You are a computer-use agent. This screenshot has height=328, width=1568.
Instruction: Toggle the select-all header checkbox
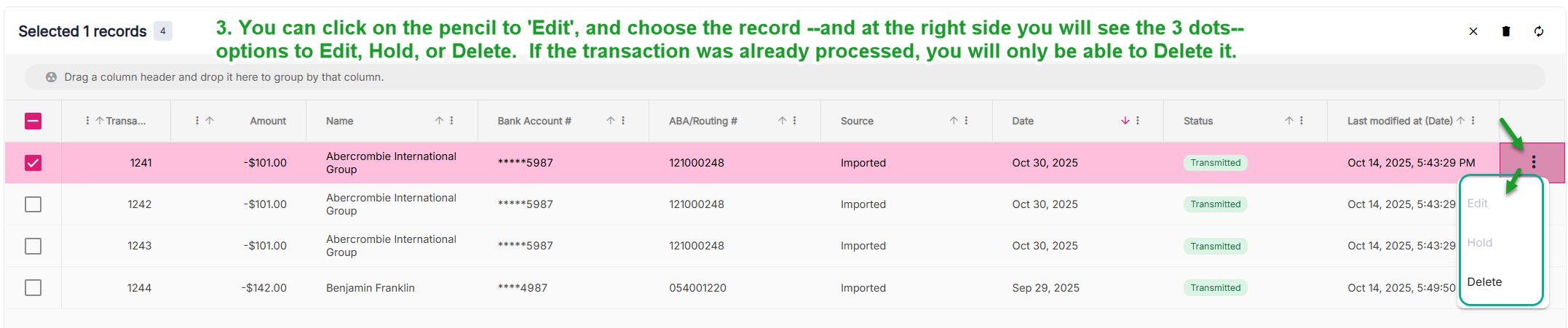pyautogui.click(x=33, y=121)
